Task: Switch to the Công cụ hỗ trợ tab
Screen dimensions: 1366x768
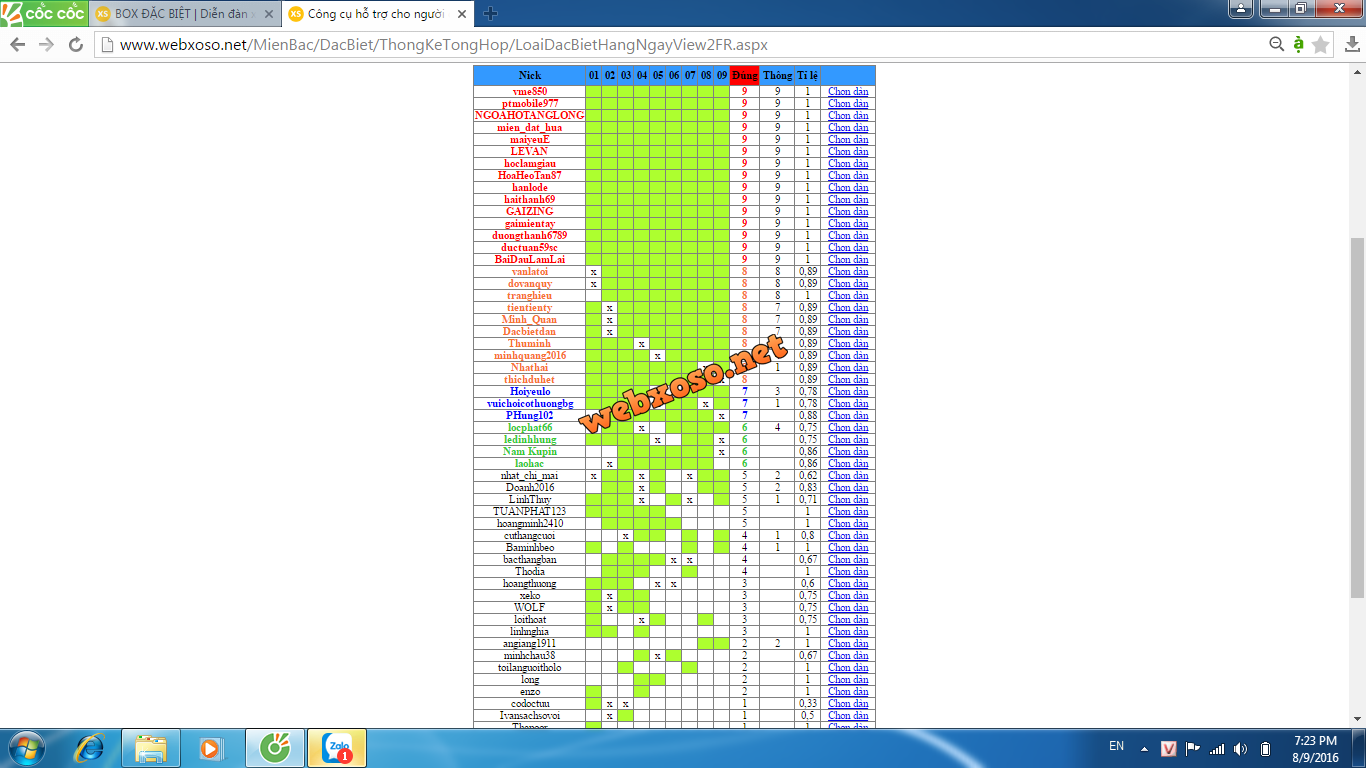Action: (x=376, y=14)
